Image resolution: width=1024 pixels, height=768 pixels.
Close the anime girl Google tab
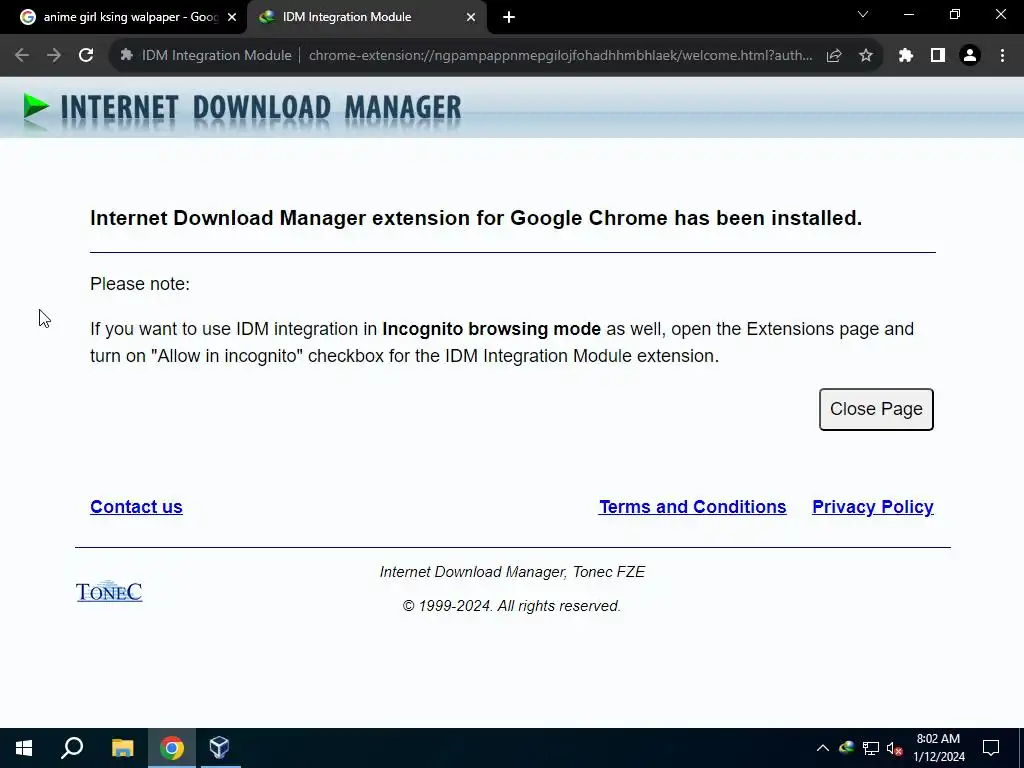pyautogui.click(x=231, y=18)
